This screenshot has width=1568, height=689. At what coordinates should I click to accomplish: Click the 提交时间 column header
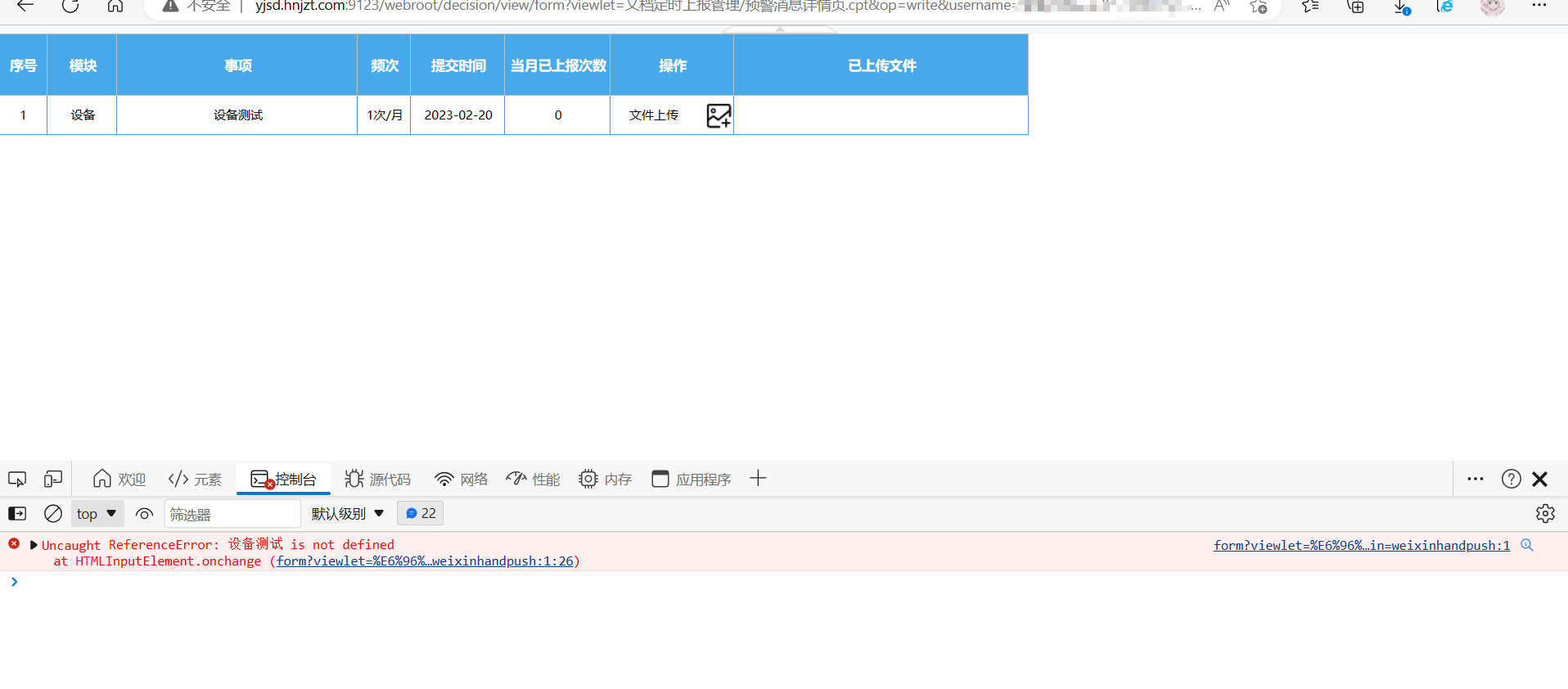458,65
